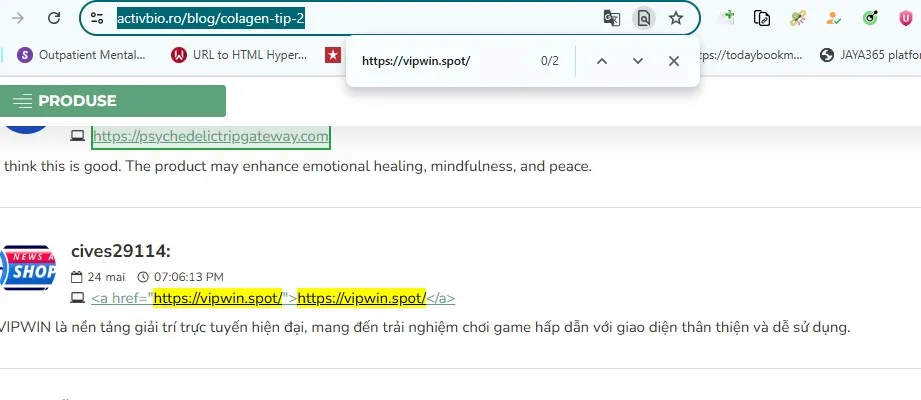Click the 0/2 match counter
Viewport: 921px width, 400px height.
tap(550, 61)
